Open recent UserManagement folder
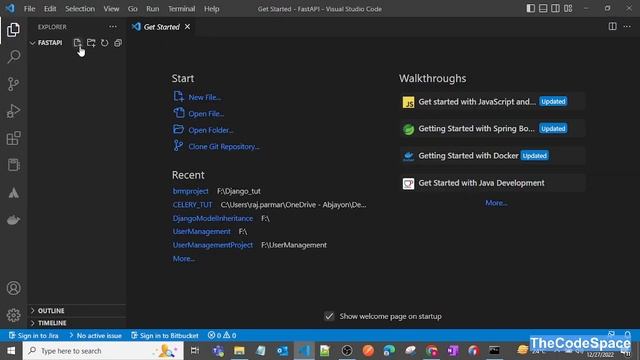This screenshot has height=360, width=640. (x=201, y=231)
